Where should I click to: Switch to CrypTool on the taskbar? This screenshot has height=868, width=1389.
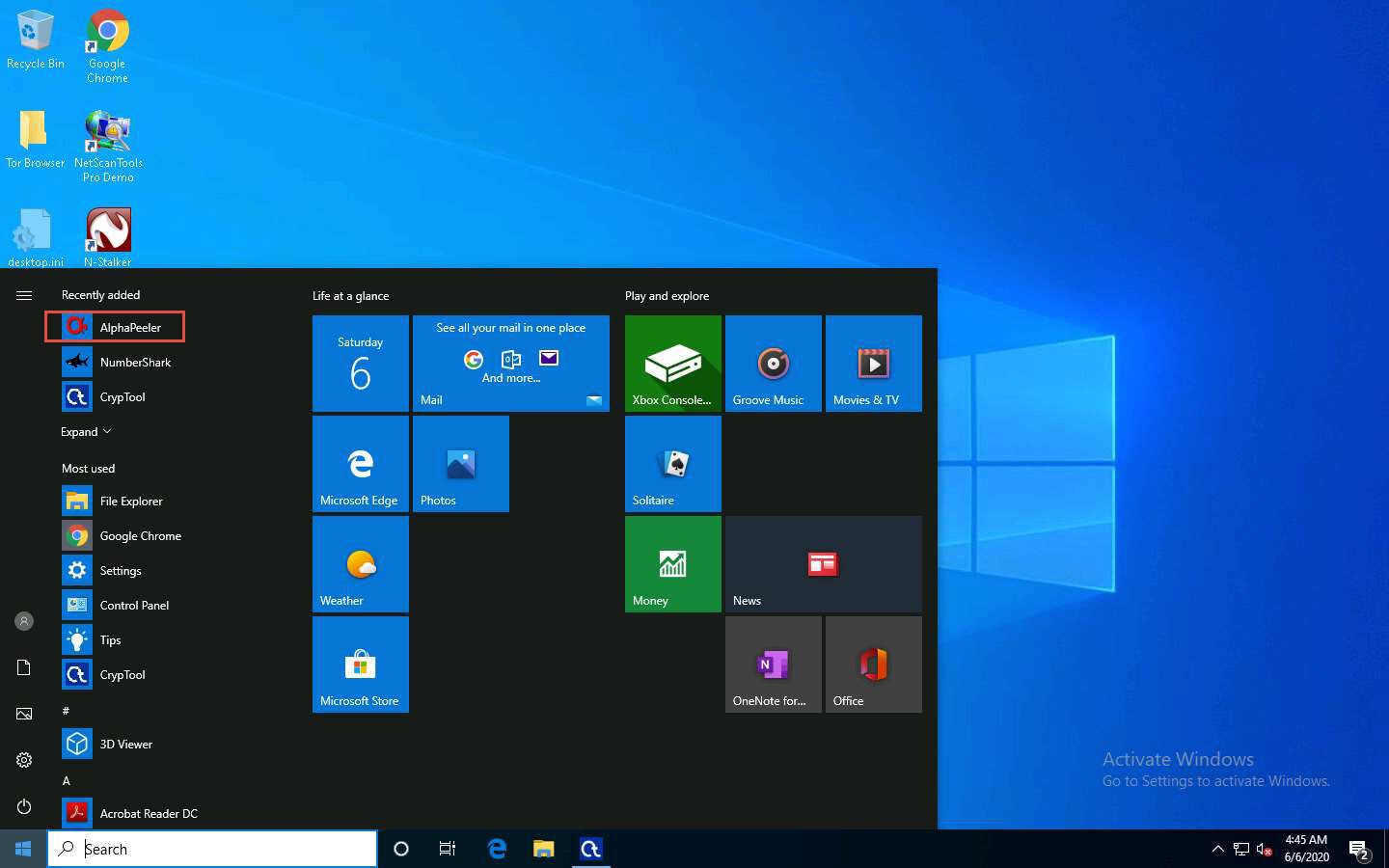[x=590, y=849]
